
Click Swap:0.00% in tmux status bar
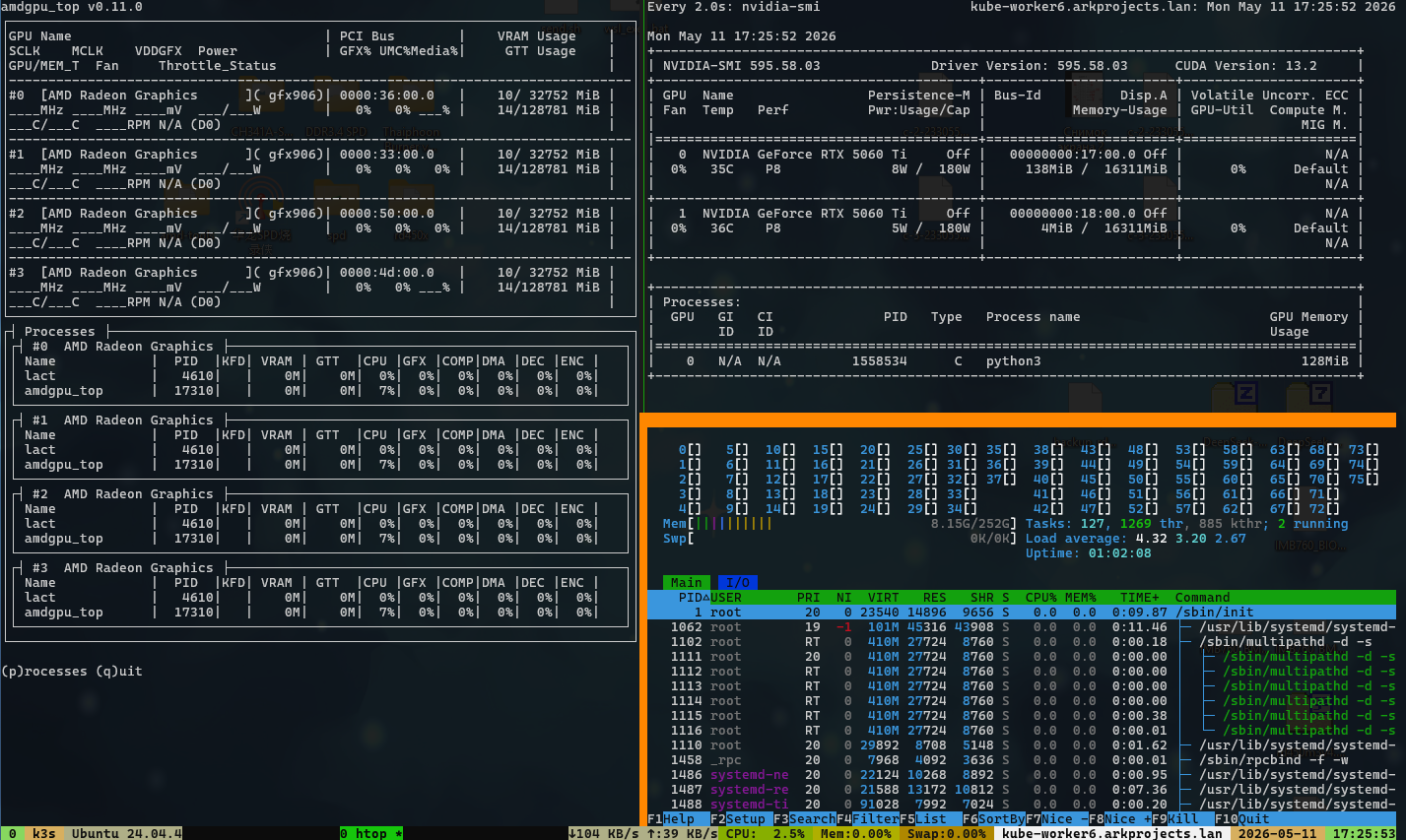click(947, 833)
